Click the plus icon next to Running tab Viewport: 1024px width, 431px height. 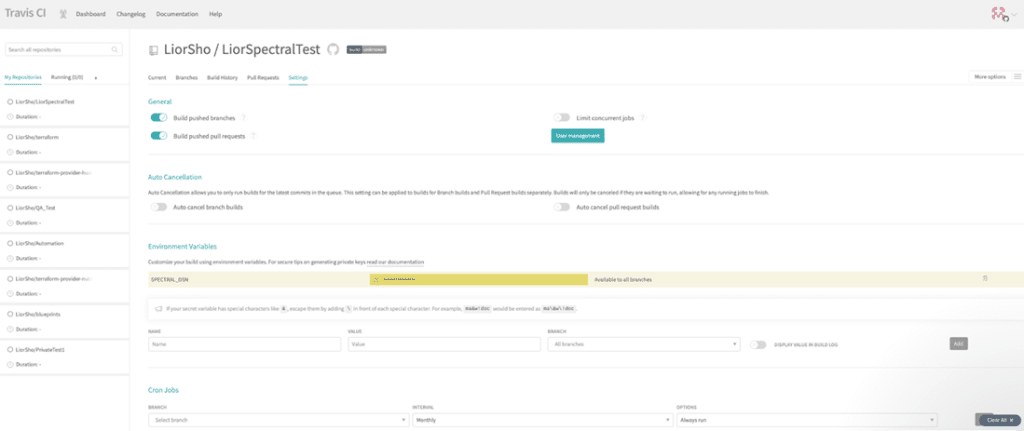pos(96,78)
